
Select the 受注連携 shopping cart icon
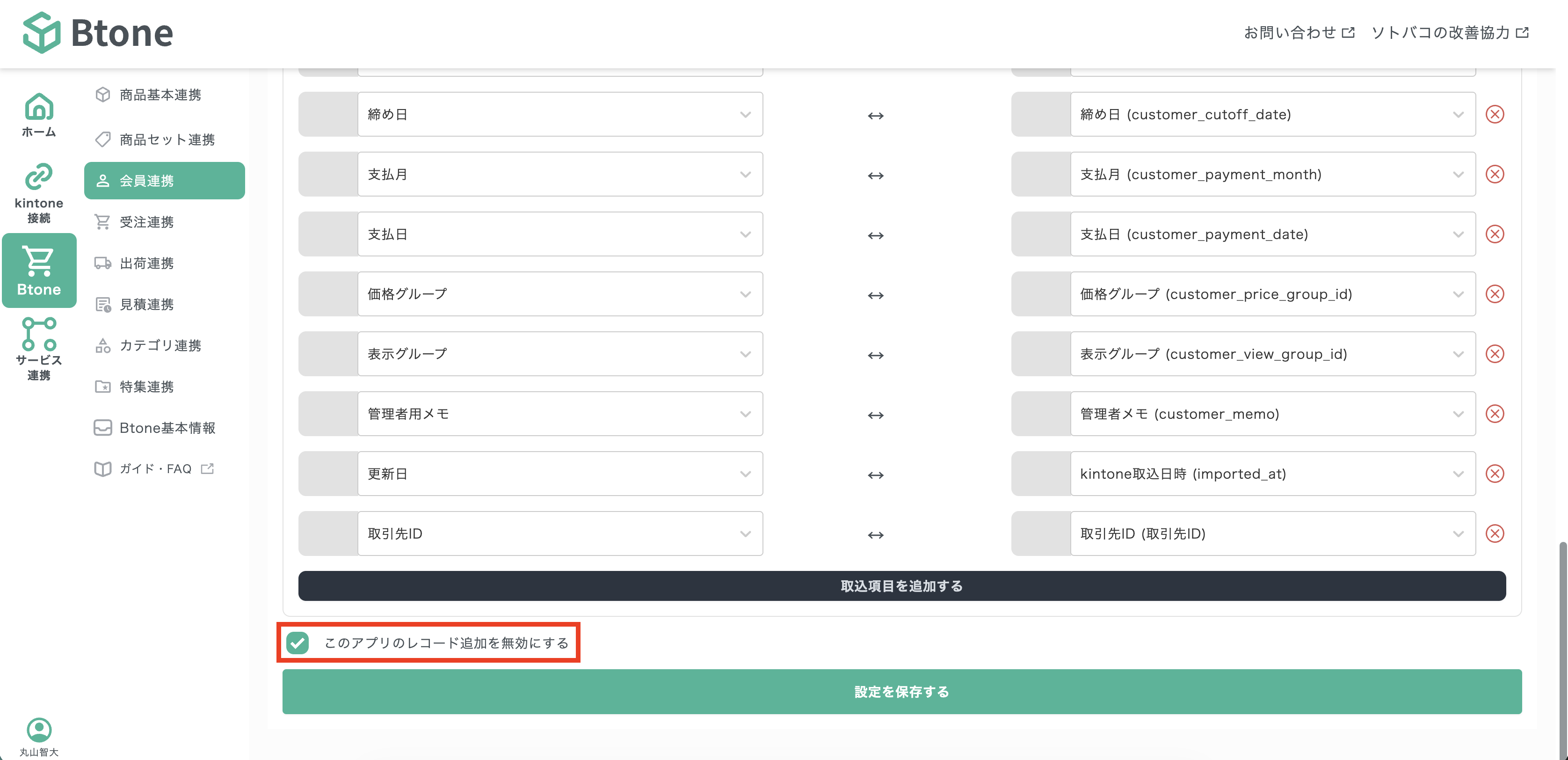pos(102,222)
